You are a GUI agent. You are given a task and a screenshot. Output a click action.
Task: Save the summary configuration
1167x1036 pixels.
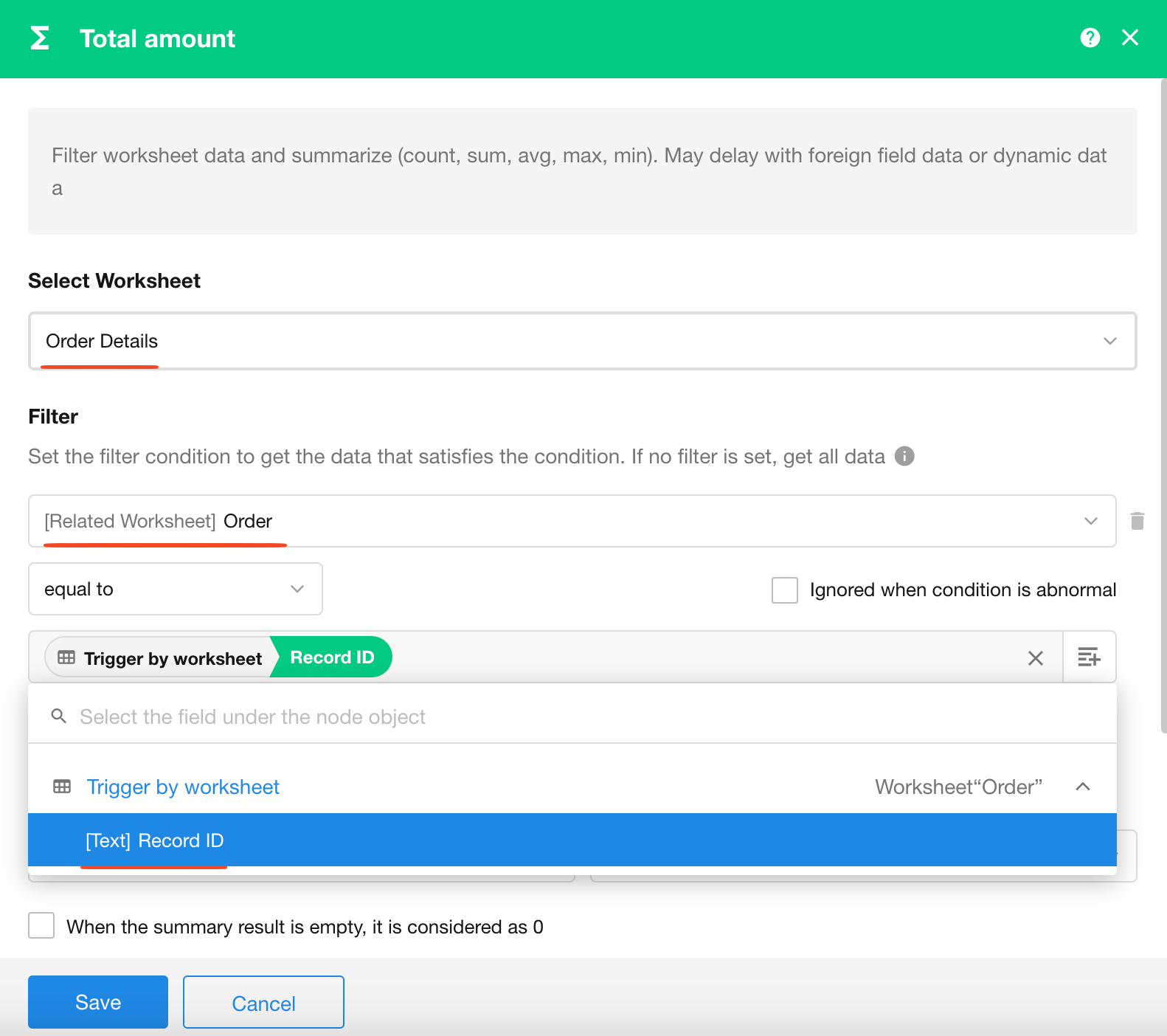point(98,1002)
